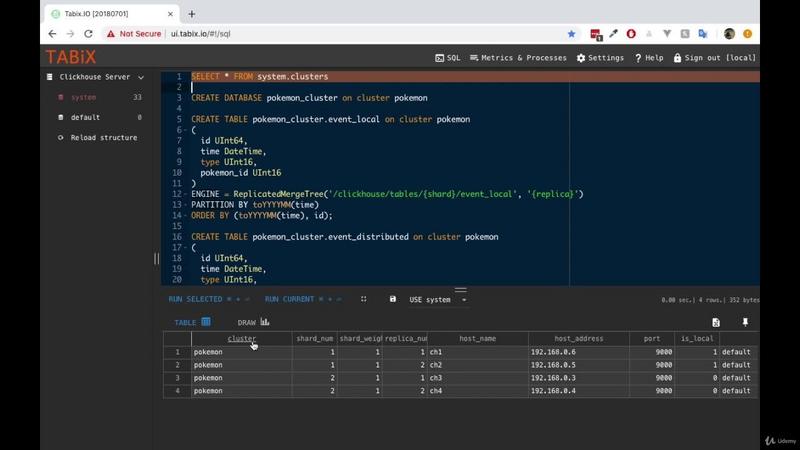Screen dimensions: 800x450
Task: Sign out of local session
Action: (x=714, y=58)
